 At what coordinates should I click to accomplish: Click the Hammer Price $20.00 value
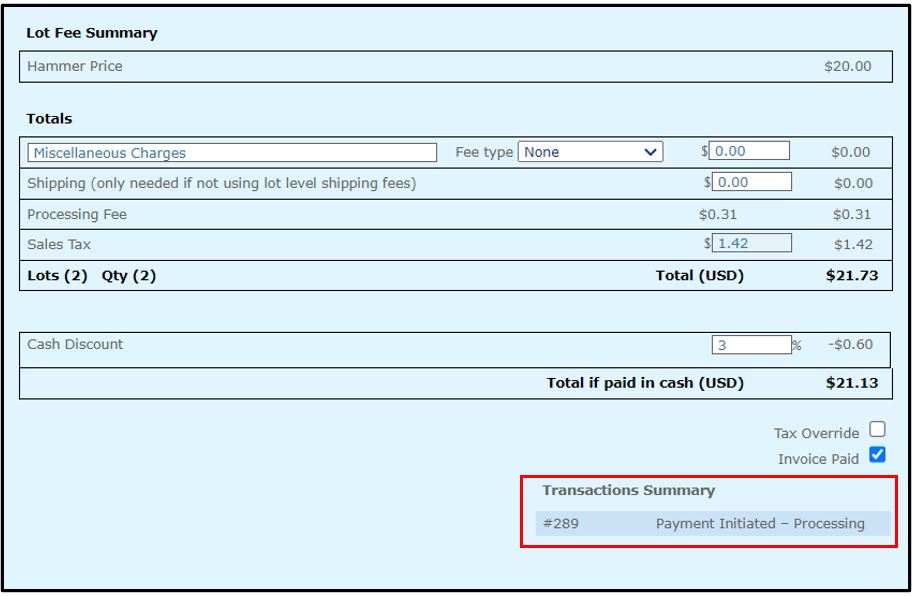[x=848, y=67]
